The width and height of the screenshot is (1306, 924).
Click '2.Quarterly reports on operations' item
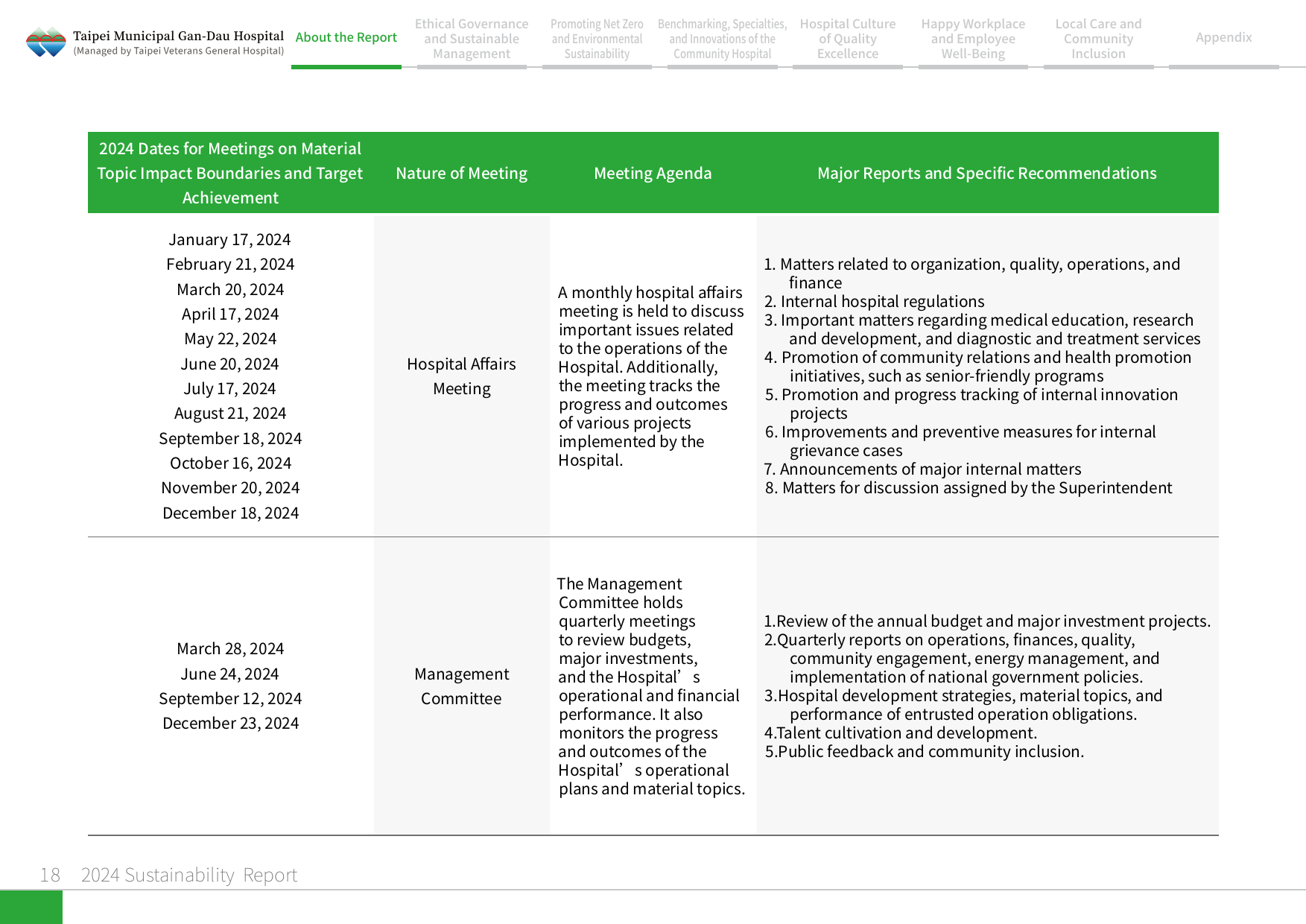coord(962,658)
